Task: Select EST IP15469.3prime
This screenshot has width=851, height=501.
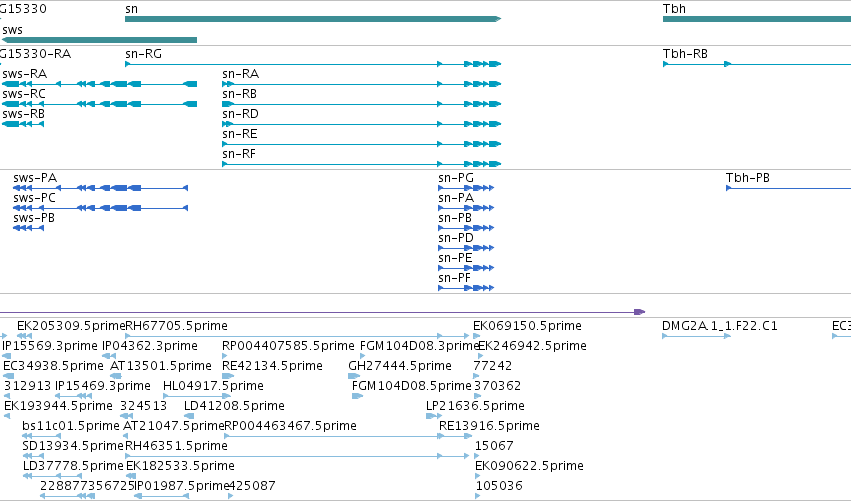Action: pyautogui.click(x=103, y=386)
